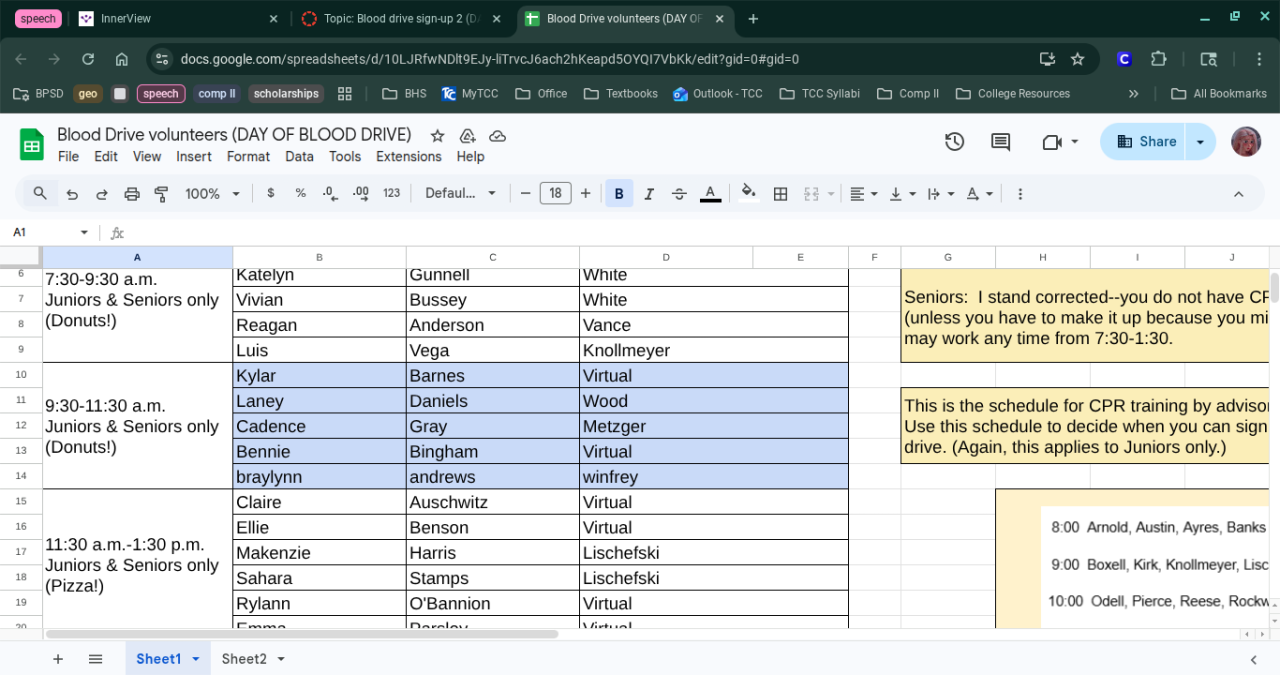
Task: Open the comments panel icon
Action: coord(1000,142)
